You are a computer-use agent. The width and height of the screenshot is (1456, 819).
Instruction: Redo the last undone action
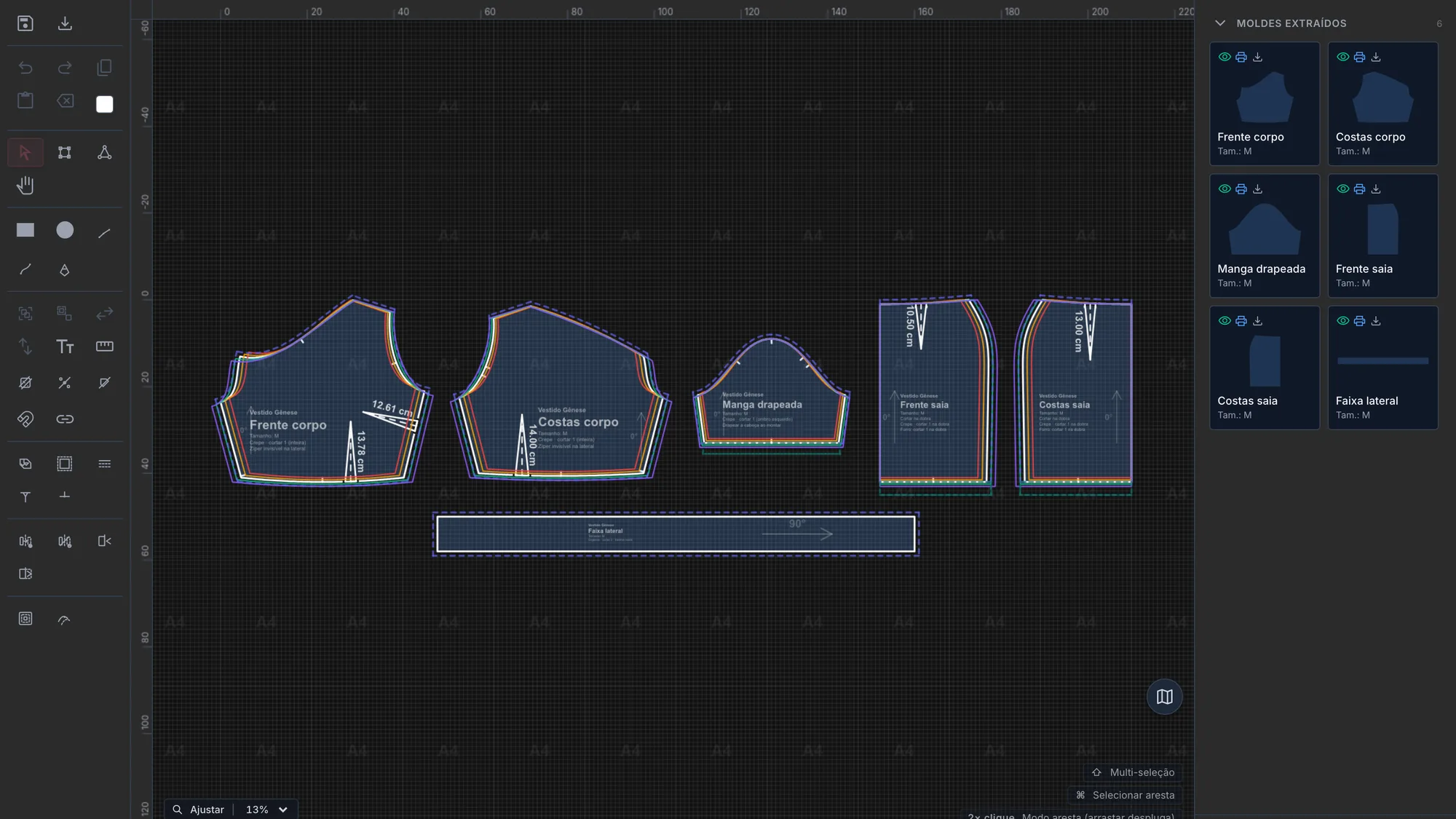[65, 68]
